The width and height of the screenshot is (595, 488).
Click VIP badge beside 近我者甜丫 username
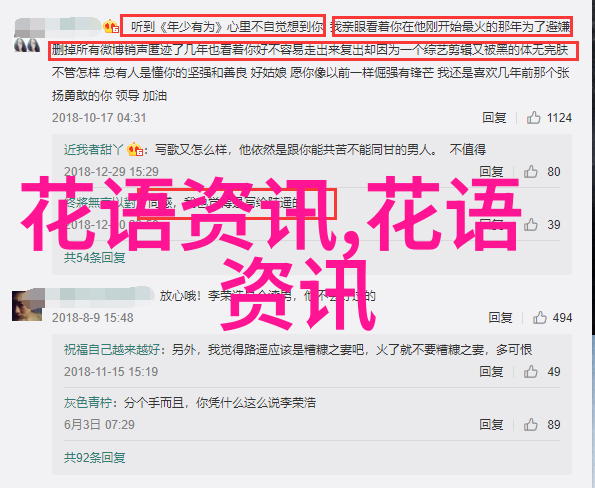[x=134, y=150]
